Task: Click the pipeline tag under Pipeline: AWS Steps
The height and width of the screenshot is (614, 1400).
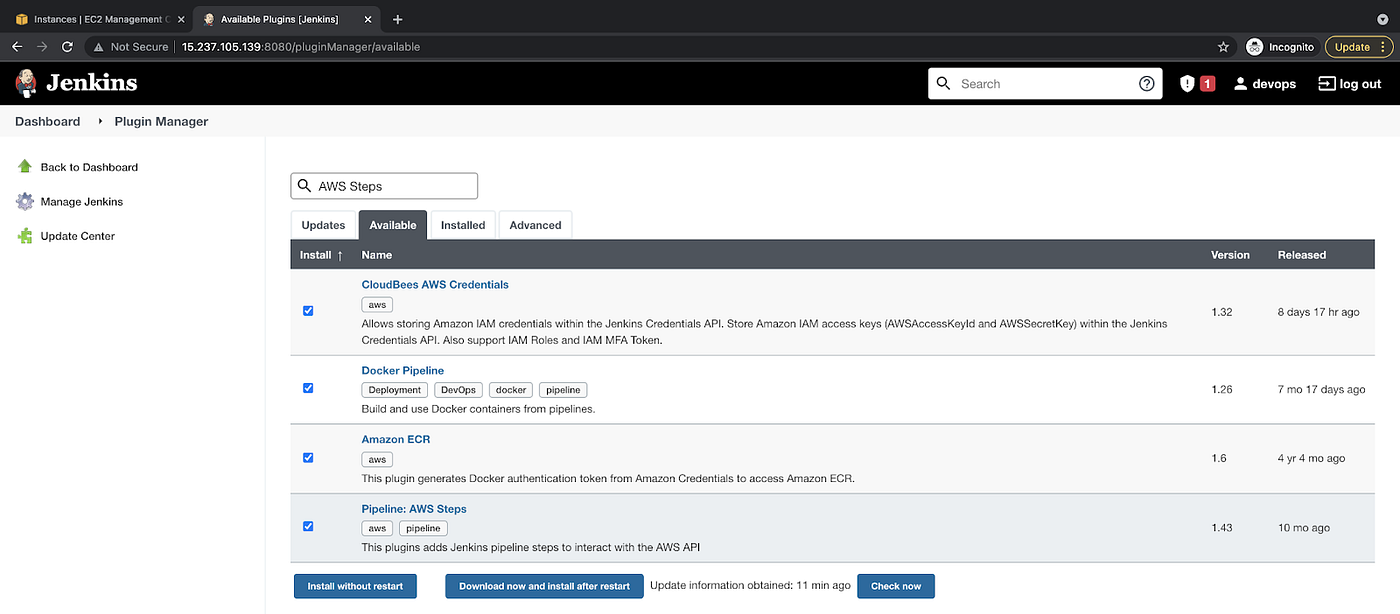Action: (x=423, y=528)
